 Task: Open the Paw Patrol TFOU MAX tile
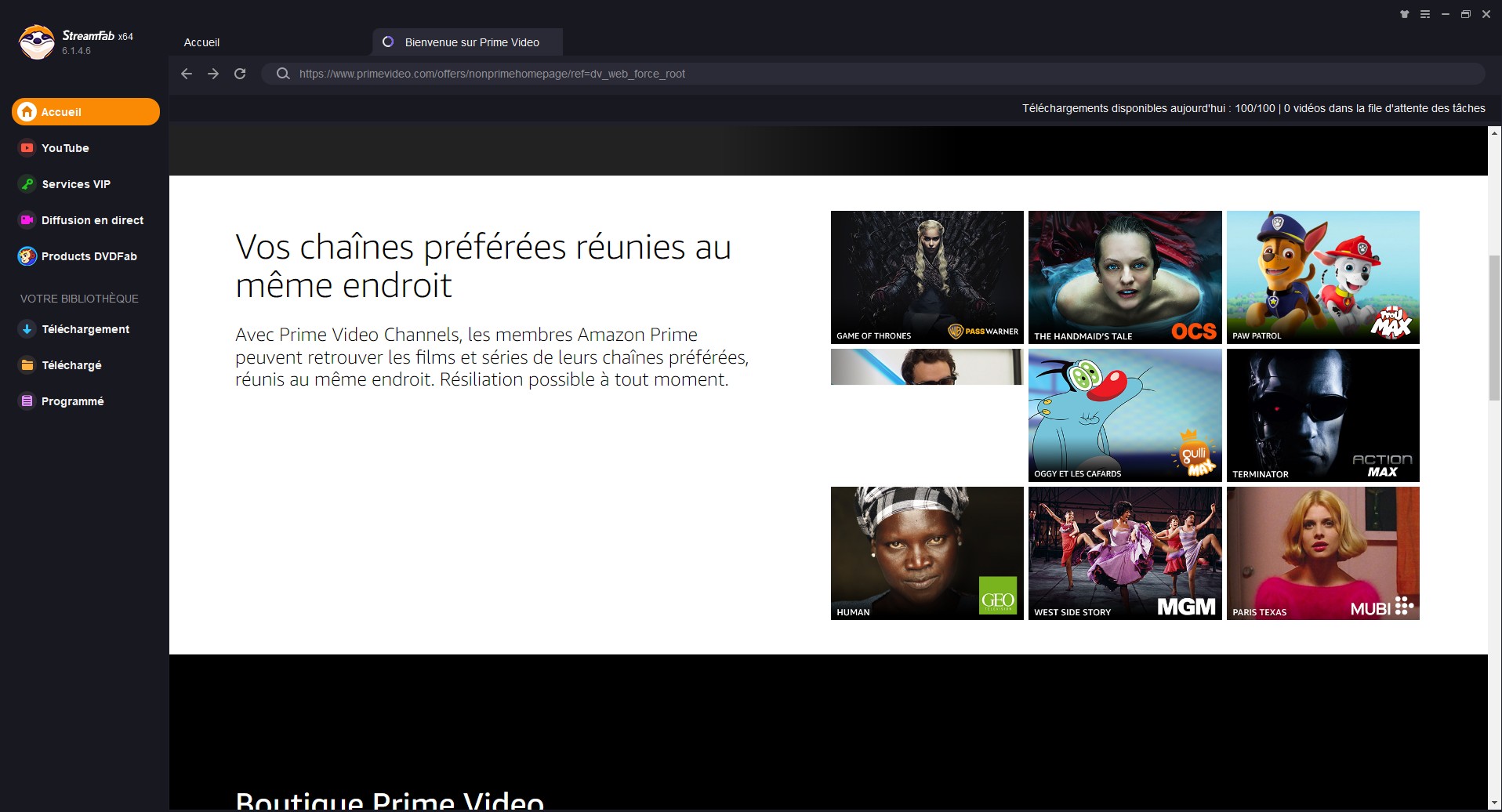click(x=1322, y=277)
